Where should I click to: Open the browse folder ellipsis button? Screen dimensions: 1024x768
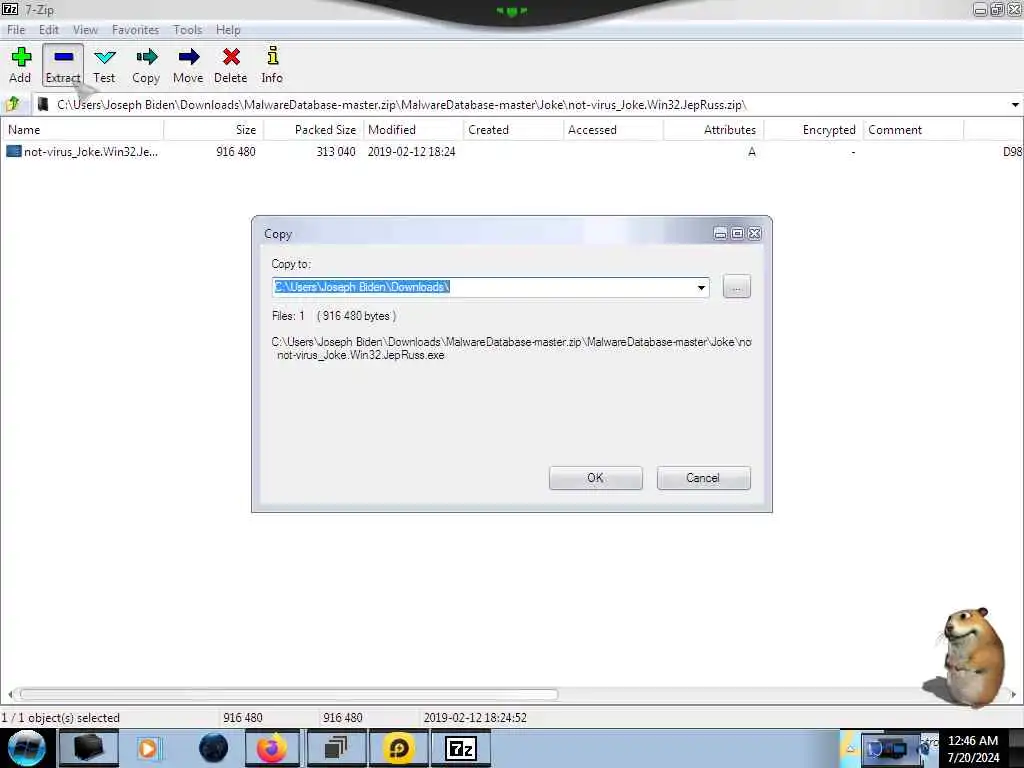tap(737, 287)
